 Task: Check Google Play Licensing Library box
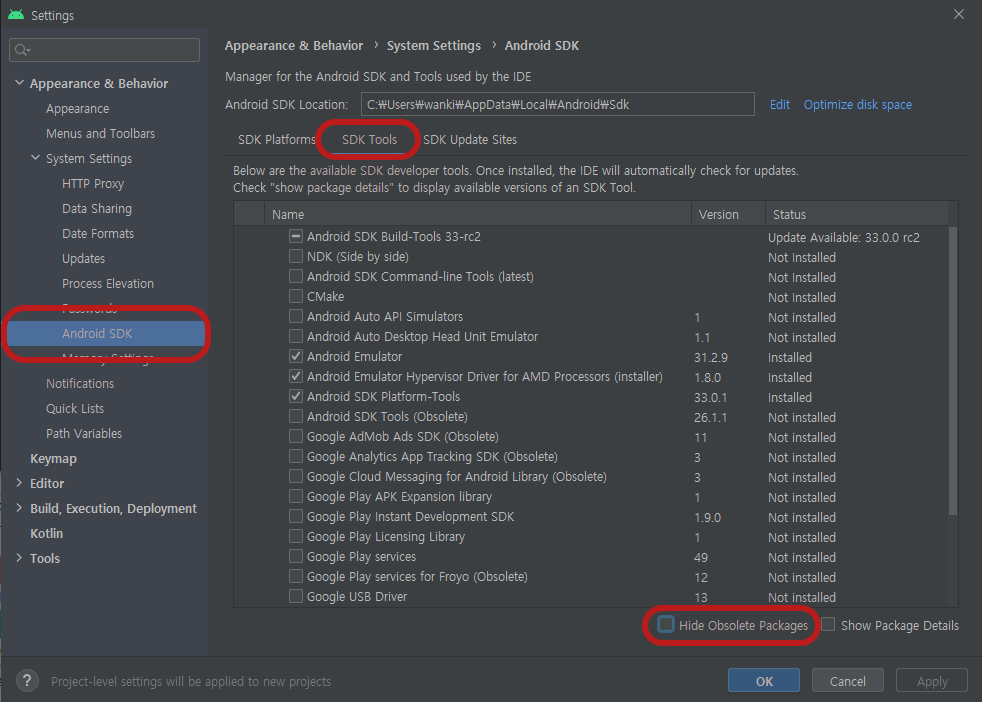296,536
